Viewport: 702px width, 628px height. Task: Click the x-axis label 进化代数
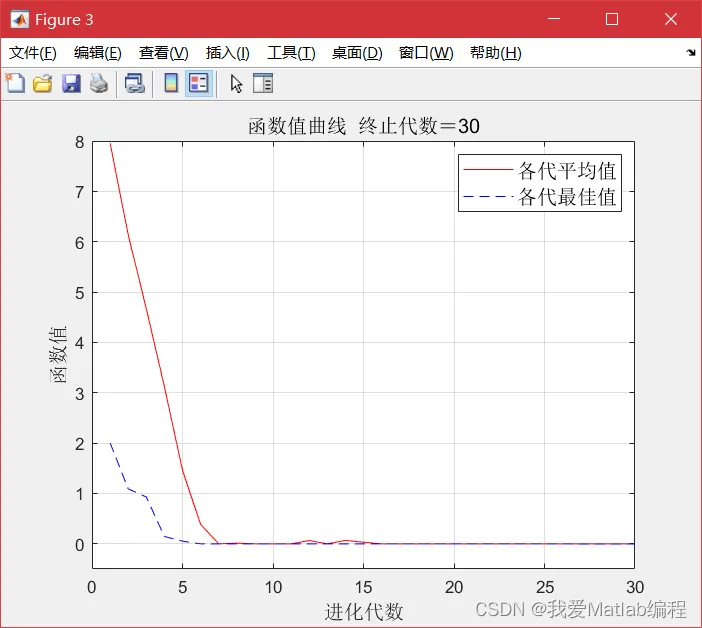[x=364, y=611]
